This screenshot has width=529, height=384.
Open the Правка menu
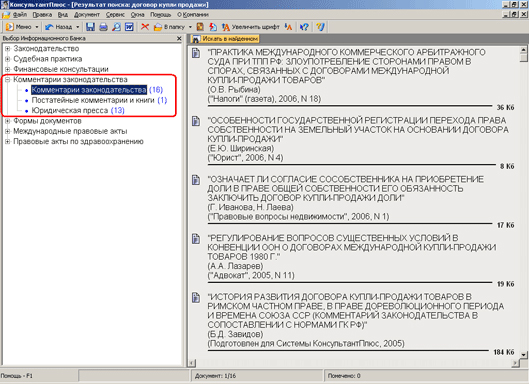tap(42, 15)
